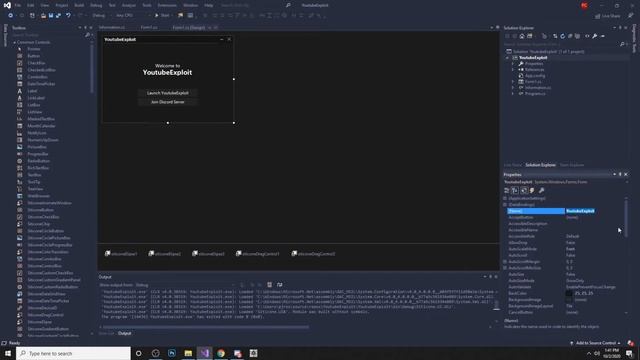Viewport: 640px width, 360px height.
Task: Switch to the Information.cs tab
Action: tap(112, 27)
